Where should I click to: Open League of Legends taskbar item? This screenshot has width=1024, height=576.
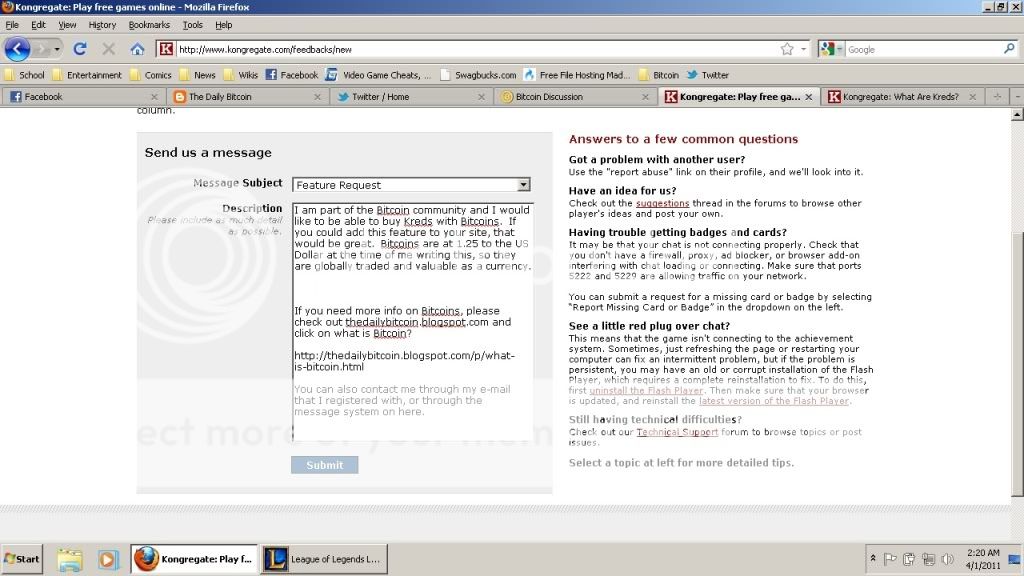click(x=324, y=559)
